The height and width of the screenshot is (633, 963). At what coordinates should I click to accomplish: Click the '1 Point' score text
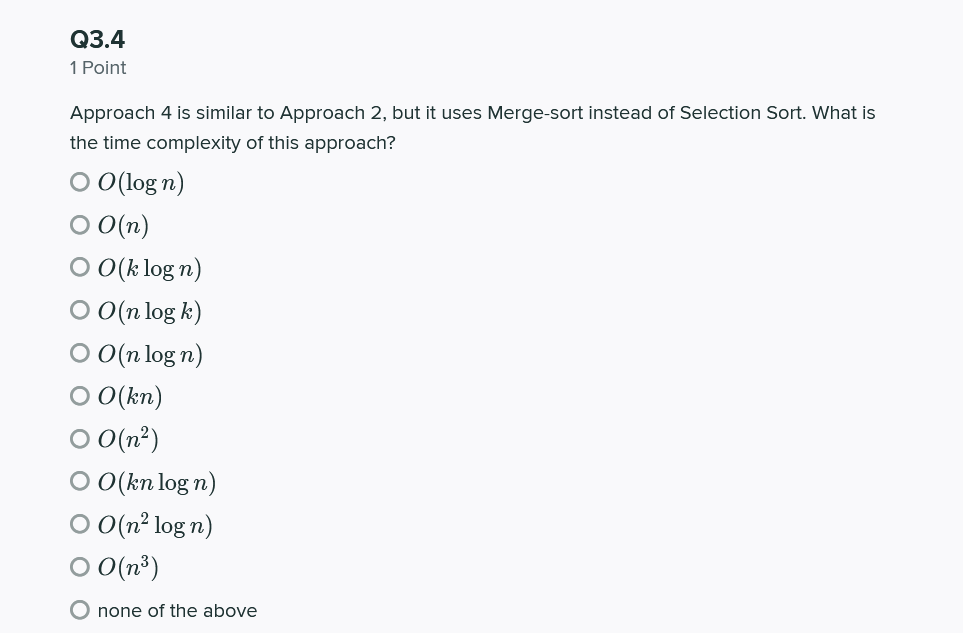(x=98, y=68)
